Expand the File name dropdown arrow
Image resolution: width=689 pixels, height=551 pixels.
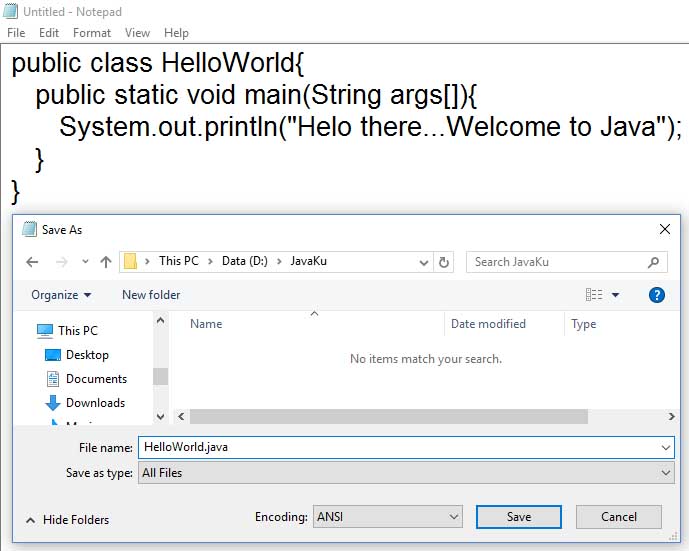tap(666, 448)
